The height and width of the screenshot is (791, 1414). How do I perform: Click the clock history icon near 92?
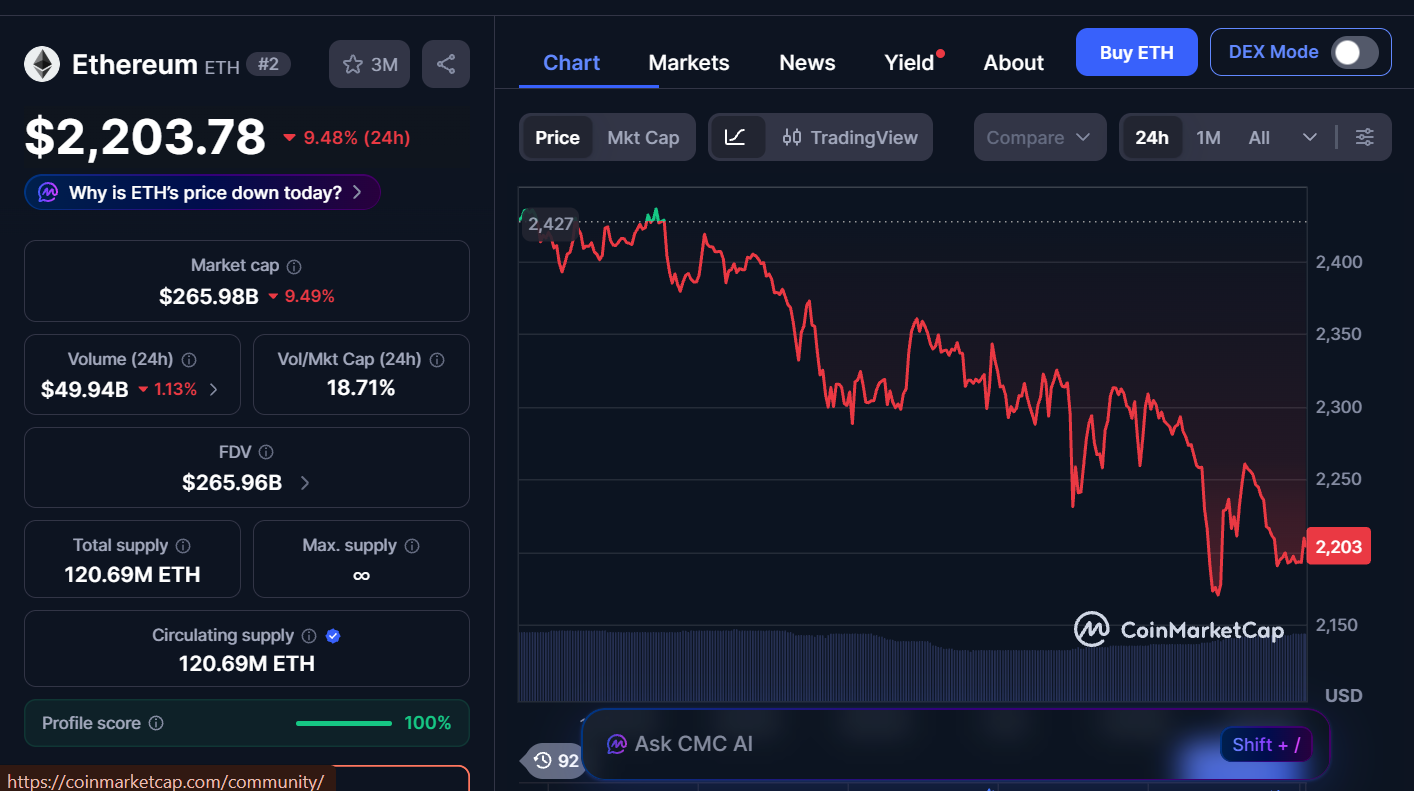coord(541,761)
